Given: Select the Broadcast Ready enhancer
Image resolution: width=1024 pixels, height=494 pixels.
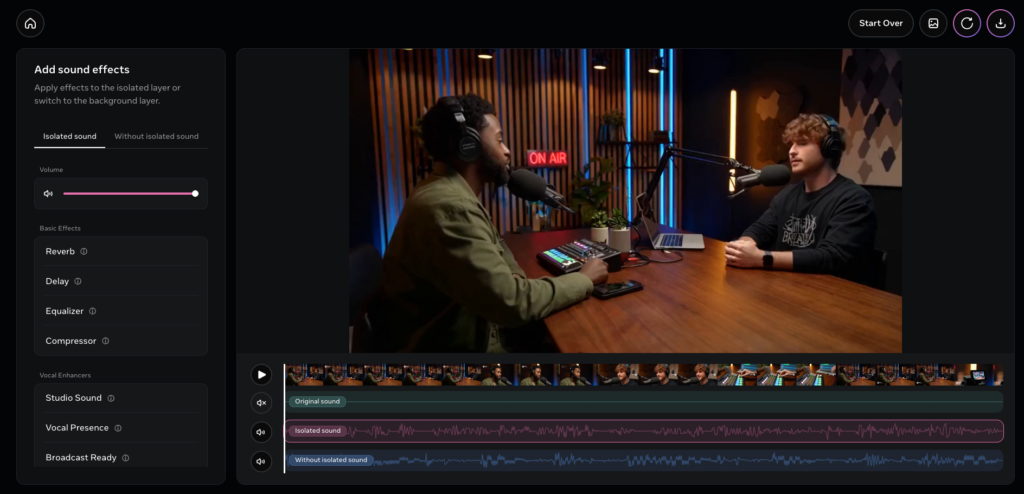Looking at the screenshot, I should tap(80, 457).
